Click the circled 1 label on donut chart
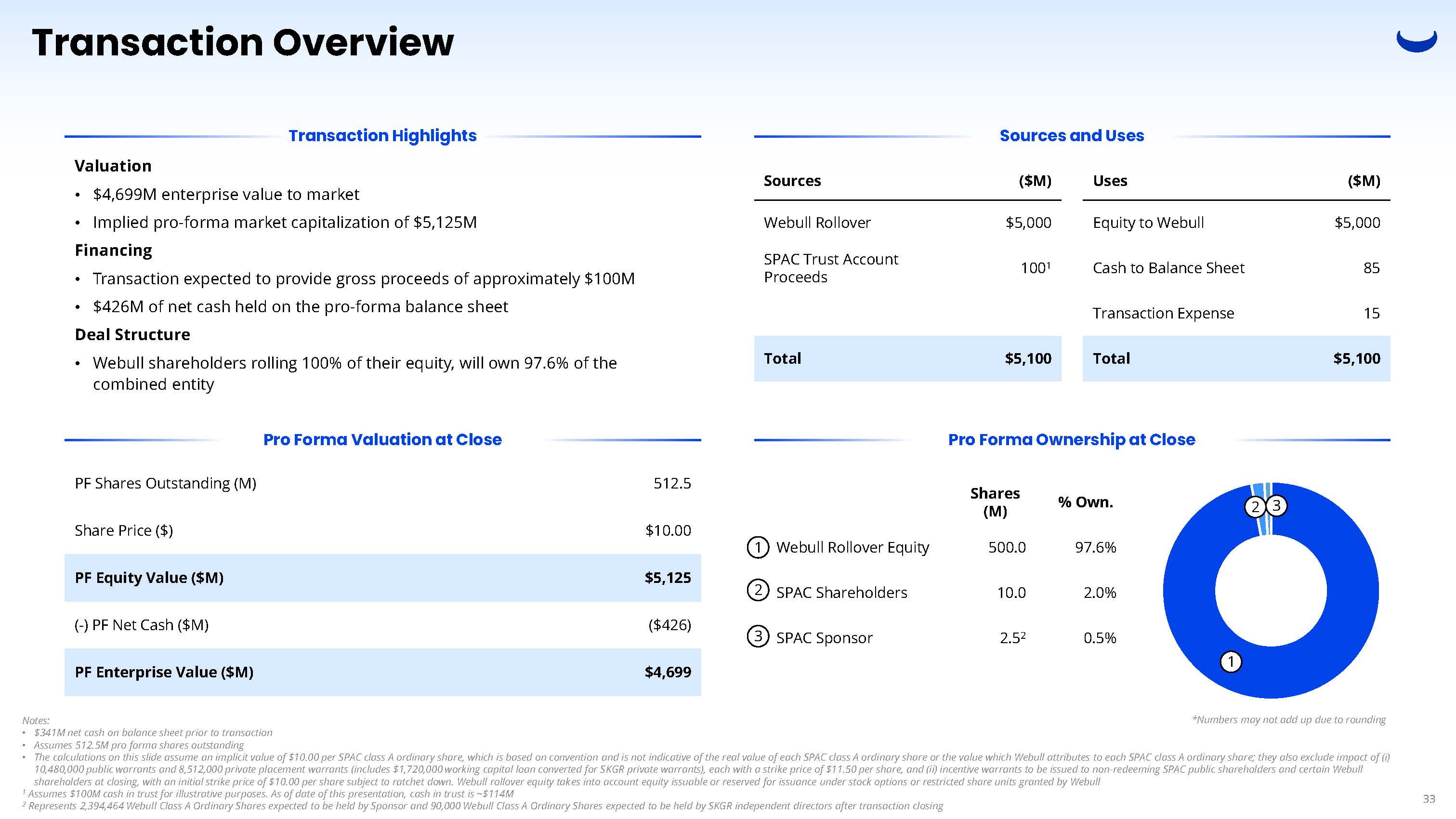This screenshot has height=819, width=1456. [1231, 661]
